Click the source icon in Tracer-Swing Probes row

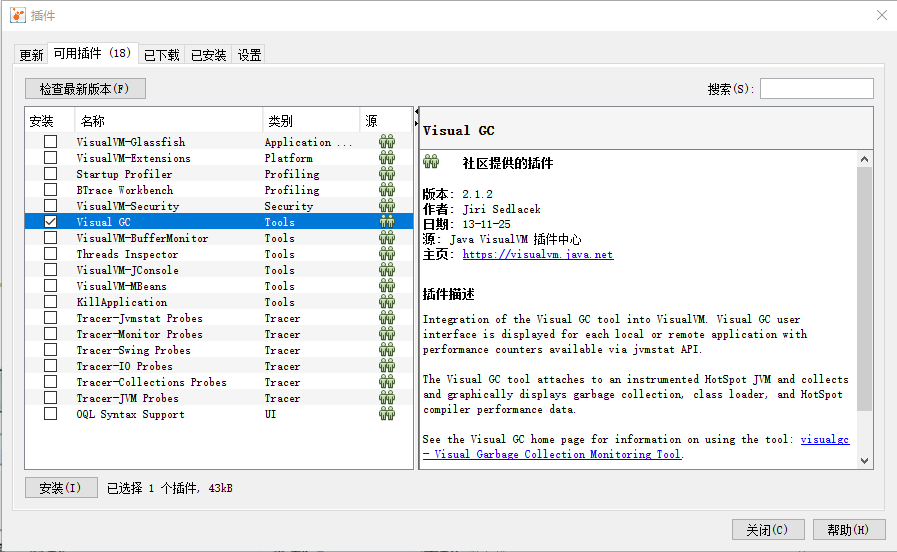[x=387, y=350]
